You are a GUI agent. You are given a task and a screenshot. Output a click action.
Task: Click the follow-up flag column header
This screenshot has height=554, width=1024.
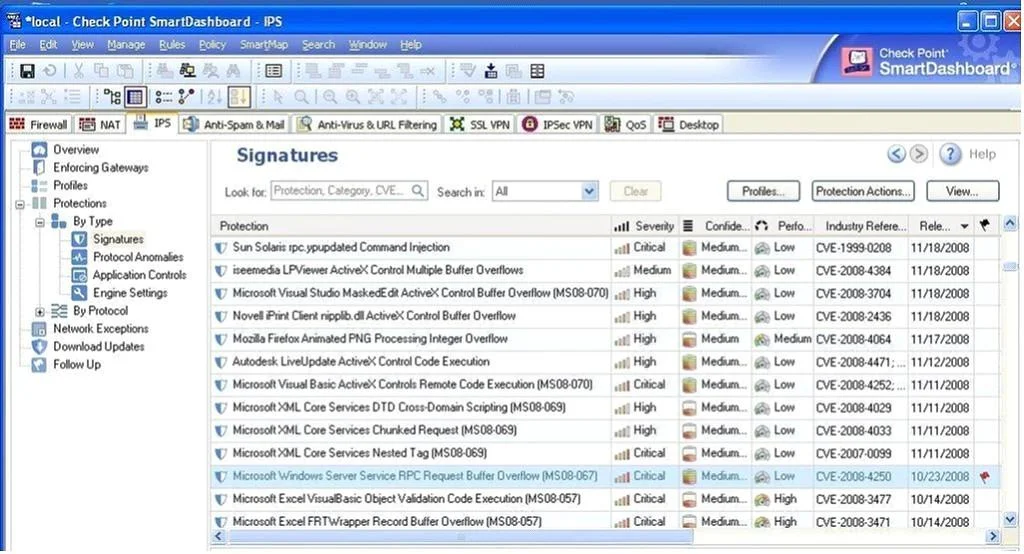[985, 225]
